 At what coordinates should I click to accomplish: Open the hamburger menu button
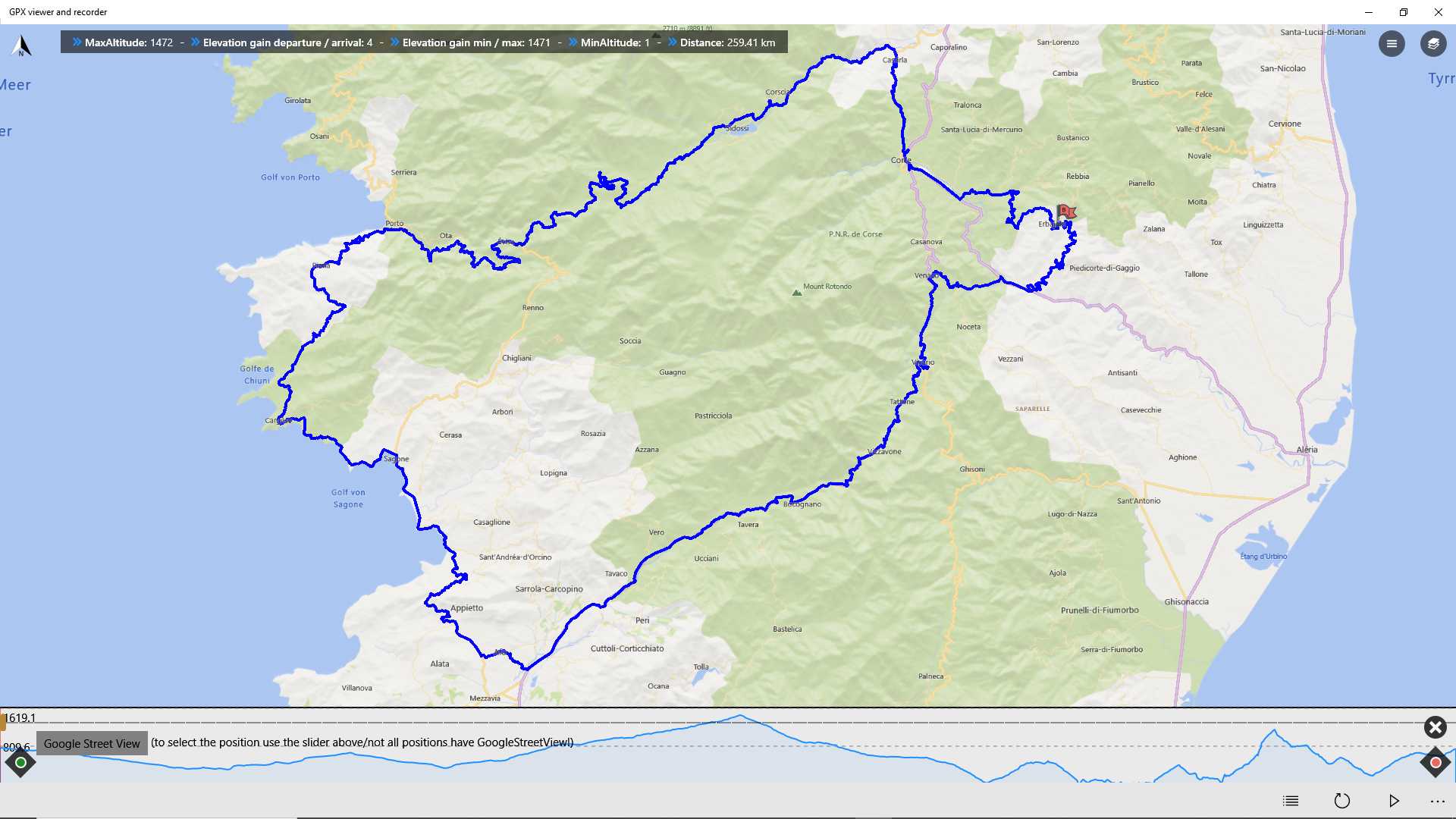[x=1392, y=44]
